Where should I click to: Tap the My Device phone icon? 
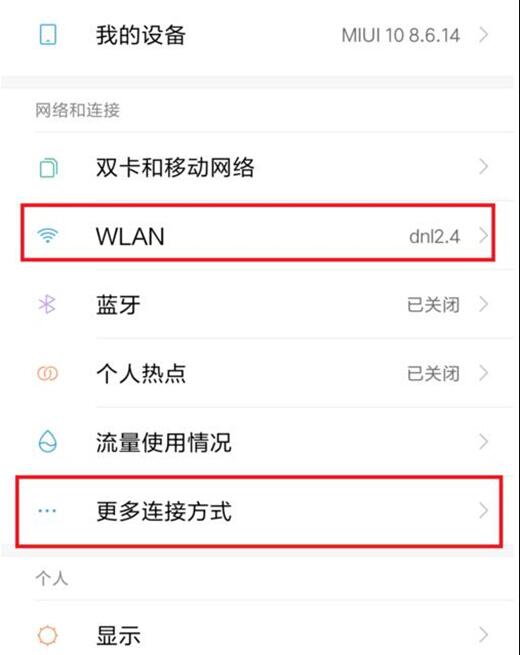(x=48, y=34)
